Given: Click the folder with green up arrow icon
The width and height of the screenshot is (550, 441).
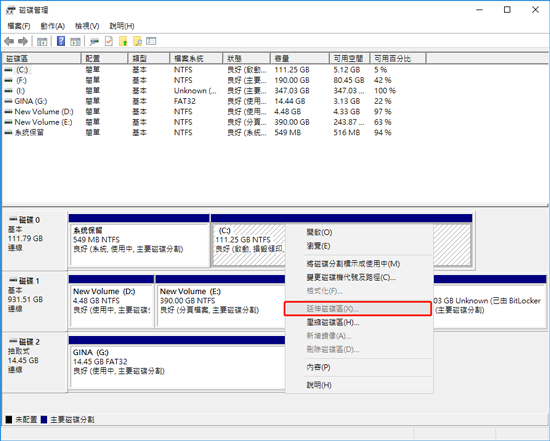Looking at the screenshot, I should point(123,41).
